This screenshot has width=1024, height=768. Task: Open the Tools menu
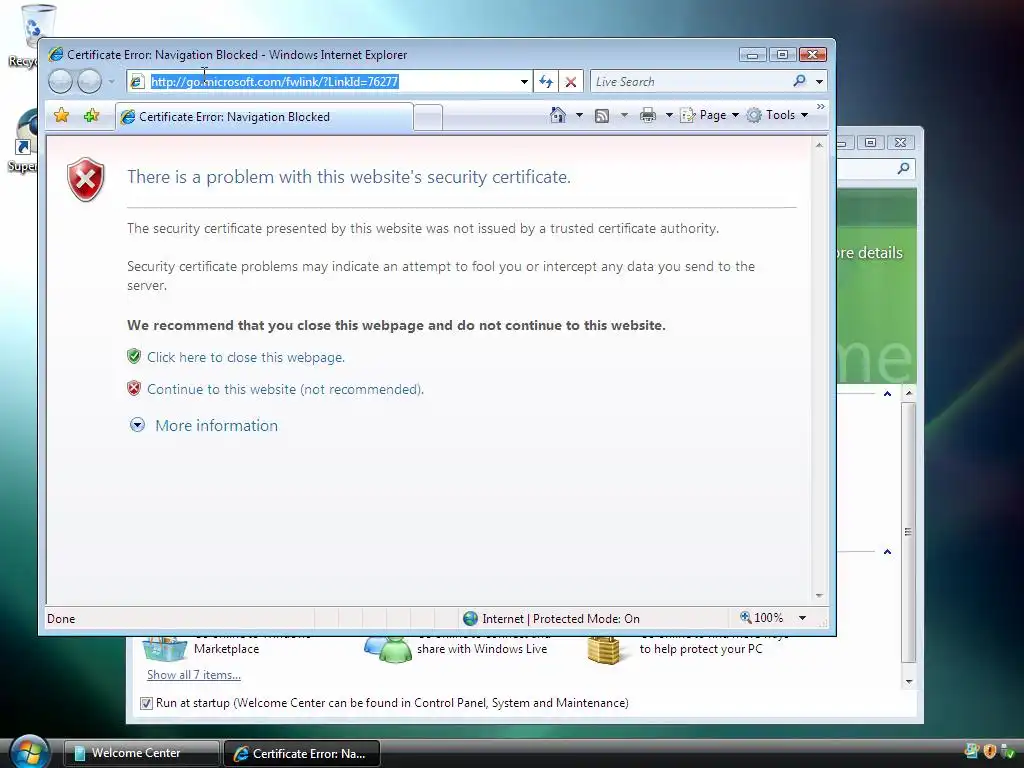click(x=777, y=115)
